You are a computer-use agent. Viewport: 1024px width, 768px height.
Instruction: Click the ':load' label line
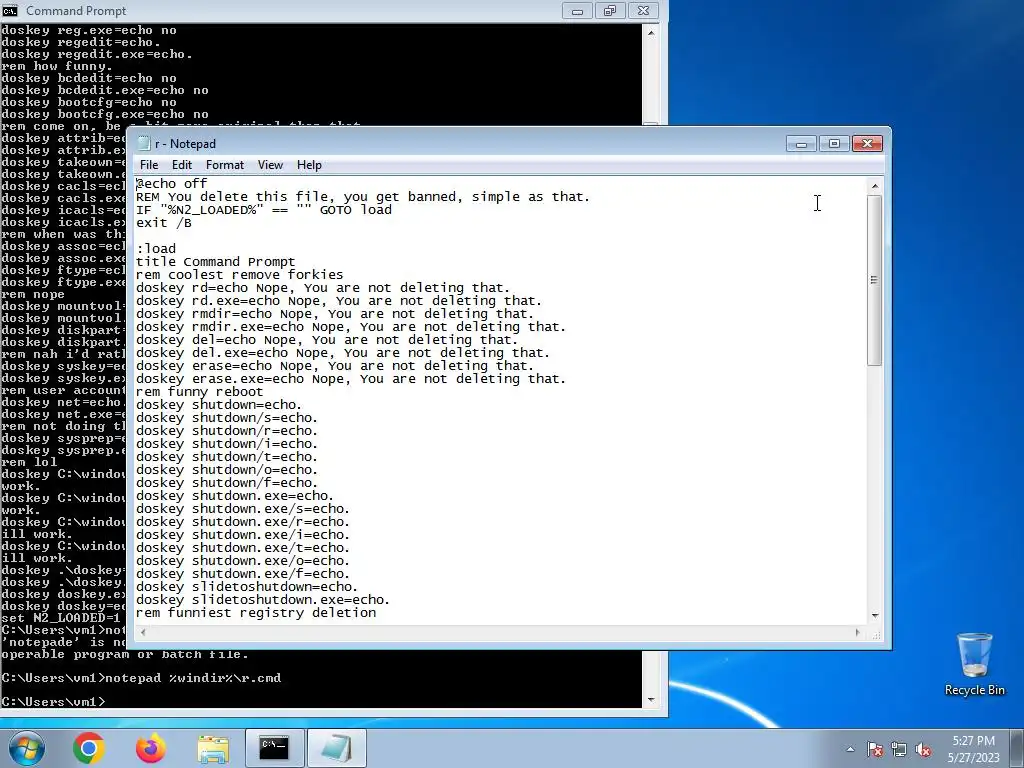(156, 249)
